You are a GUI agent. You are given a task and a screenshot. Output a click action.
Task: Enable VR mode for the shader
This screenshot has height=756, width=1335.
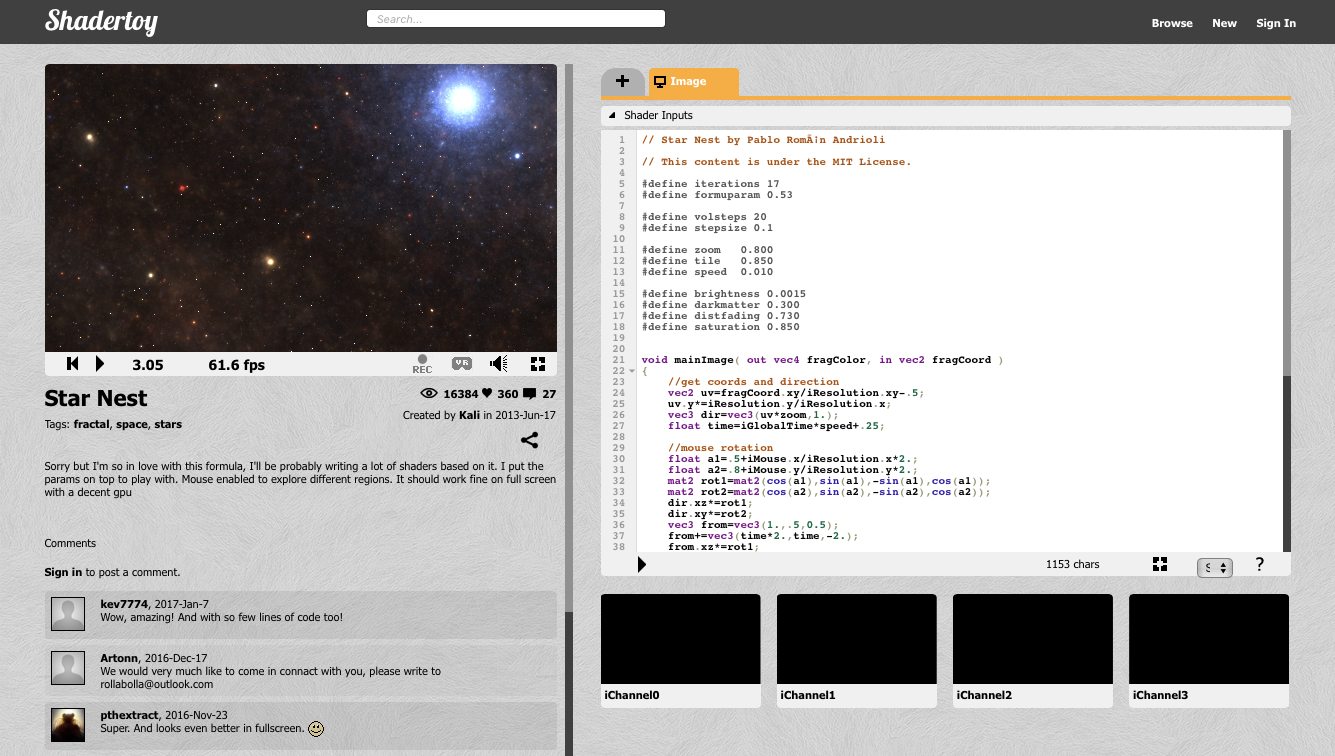(x=461, y=364)
